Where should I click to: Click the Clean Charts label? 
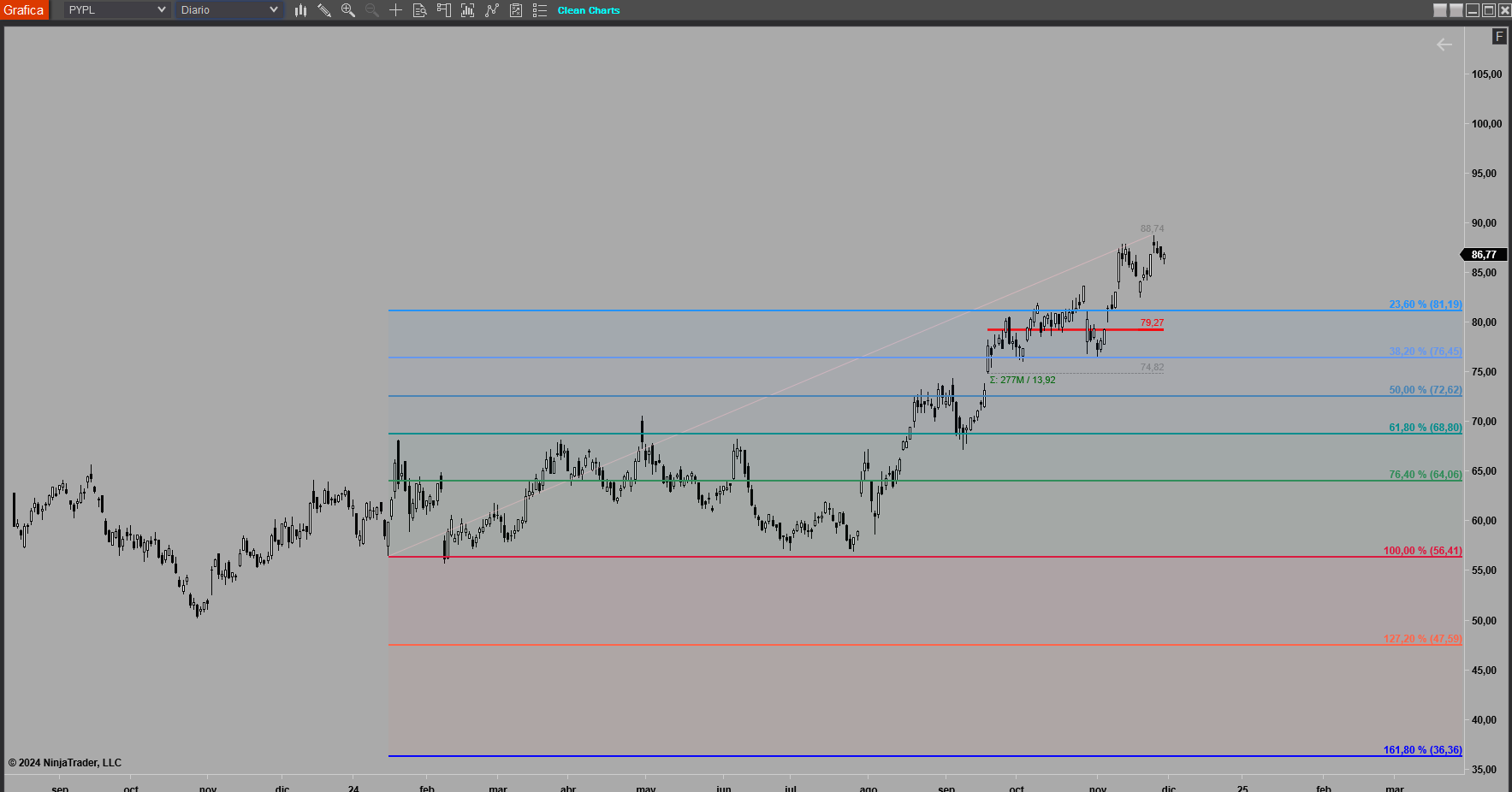coord(589,10)
